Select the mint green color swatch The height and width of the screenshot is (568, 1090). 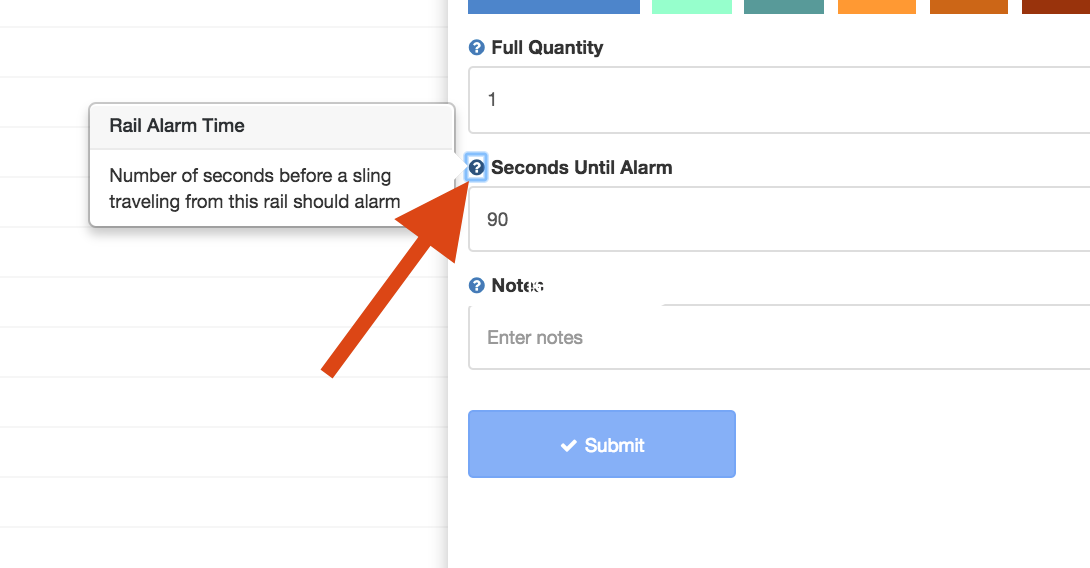[x=692, y=7]
